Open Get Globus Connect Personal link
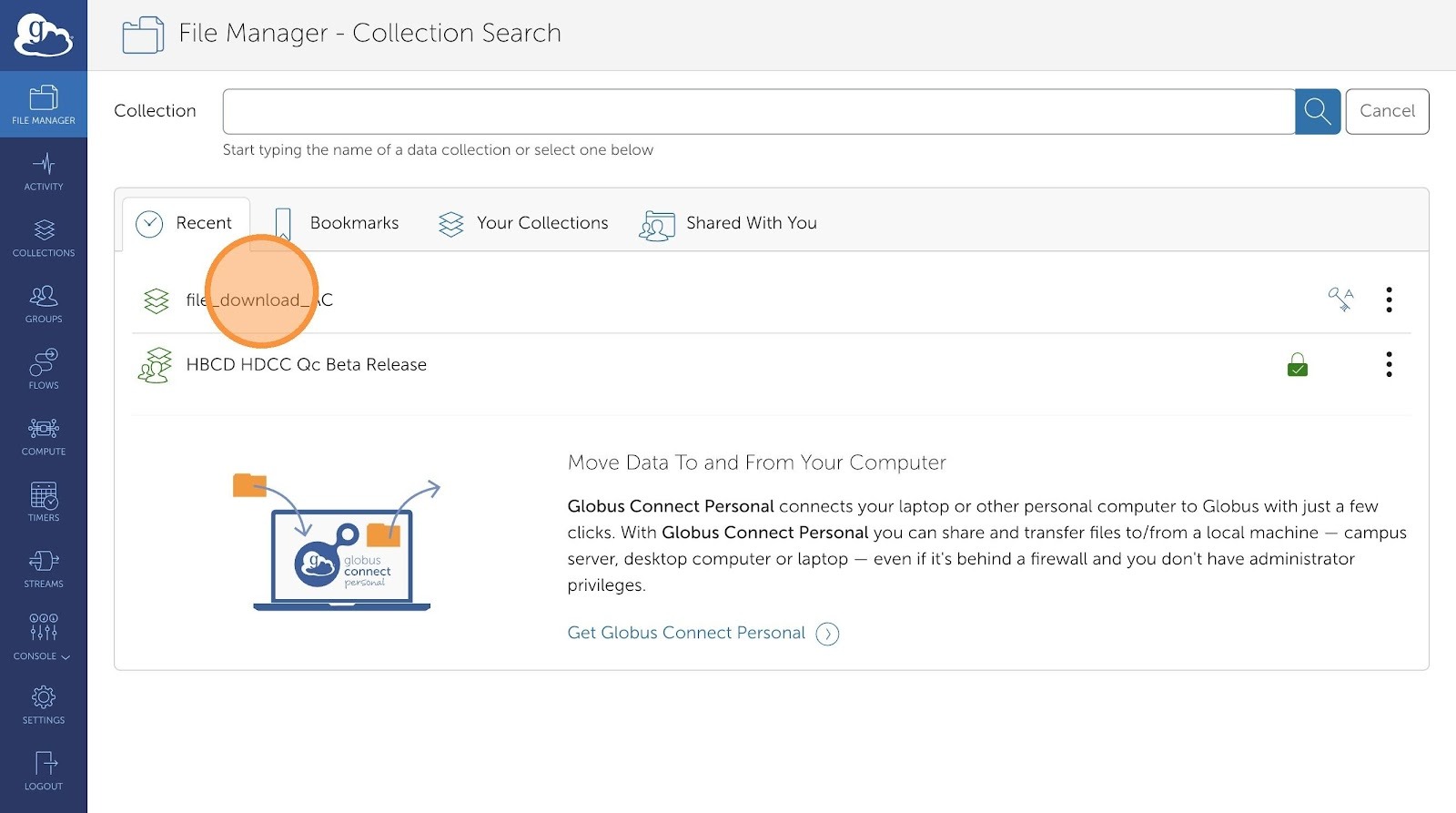Image resolution: width=1456 pixels, height=813 pixels. point(686,633)
